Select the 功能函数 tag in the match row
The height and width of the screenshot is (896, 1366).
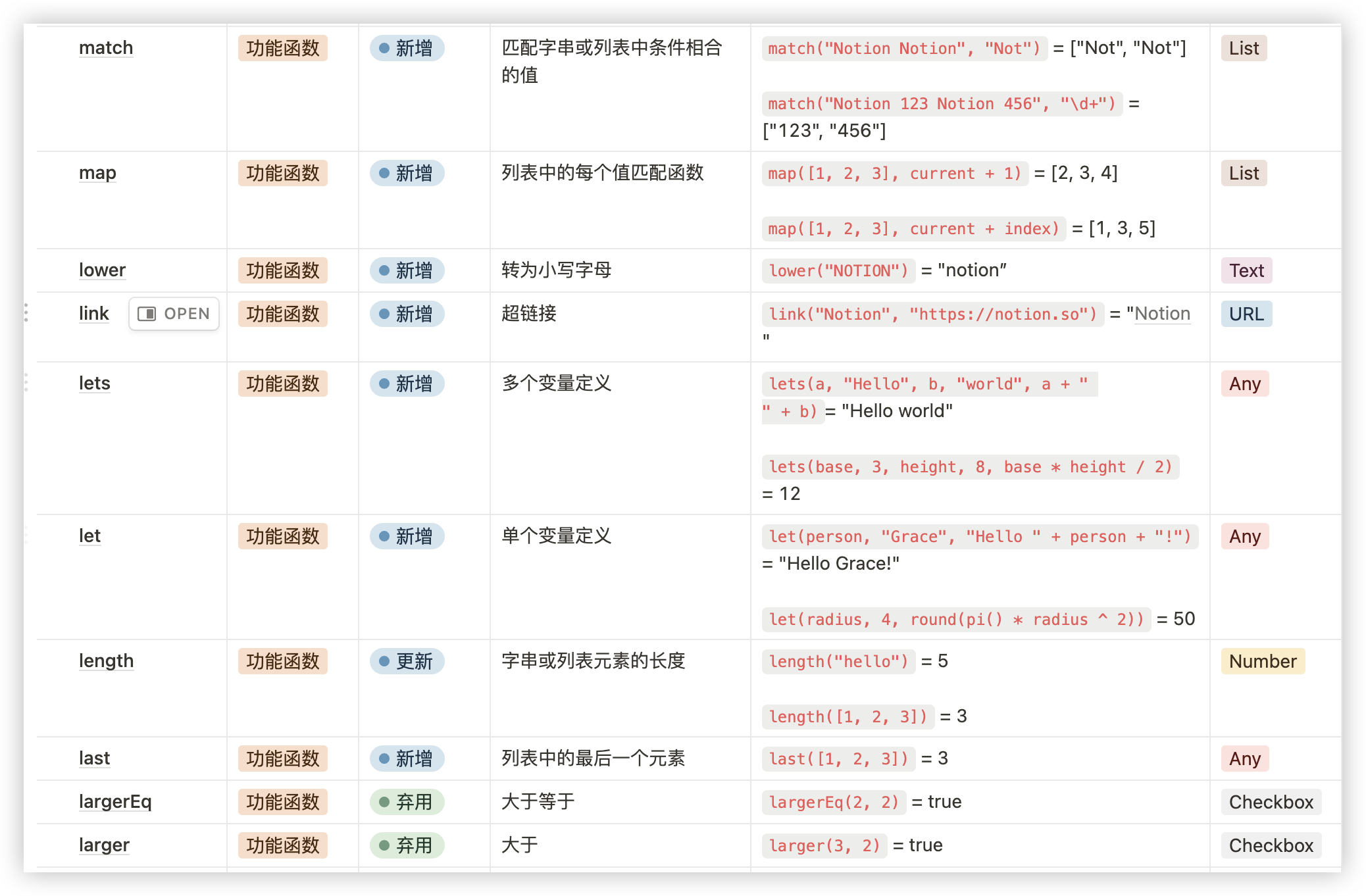282,48
